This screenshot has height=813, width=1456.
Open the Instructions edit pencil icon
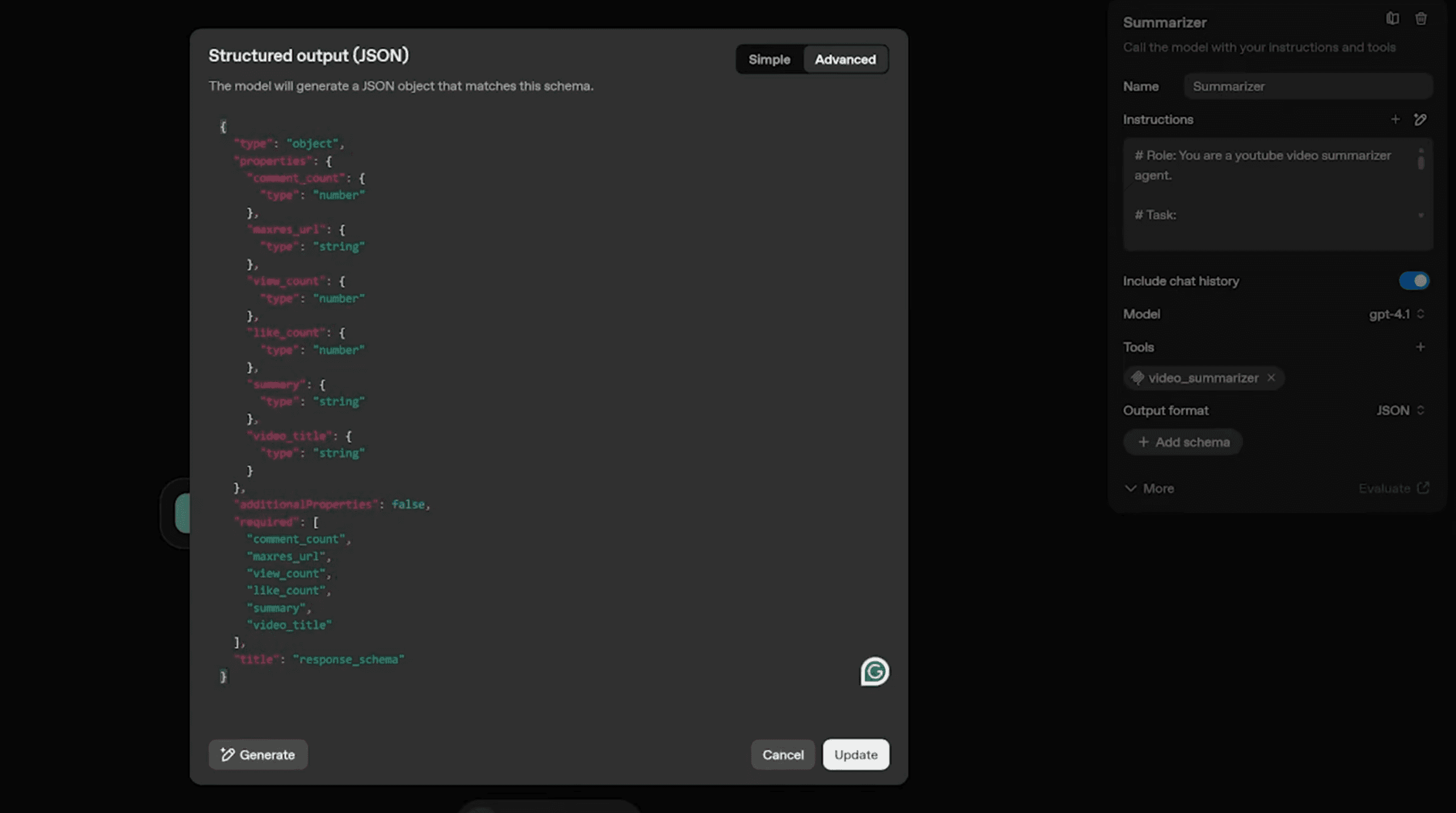pyautogui.click(x=1420, y=120)
